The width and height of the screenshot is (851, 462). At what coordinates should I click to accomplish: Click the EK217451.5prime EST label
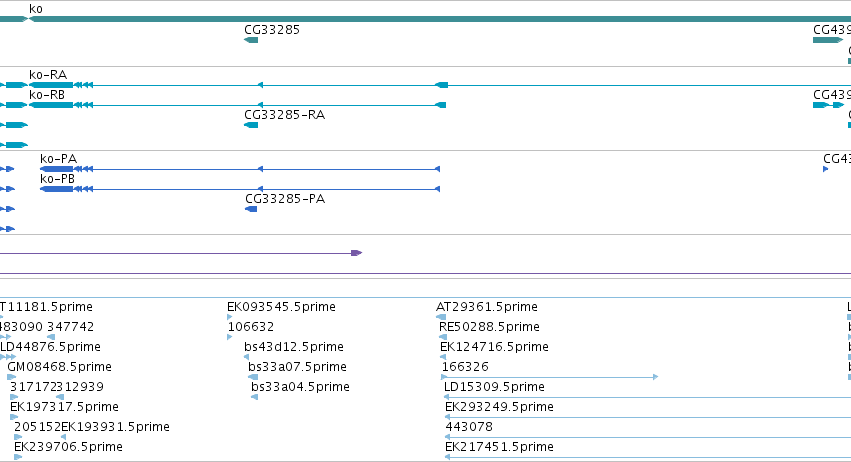(x=499, y=447)
